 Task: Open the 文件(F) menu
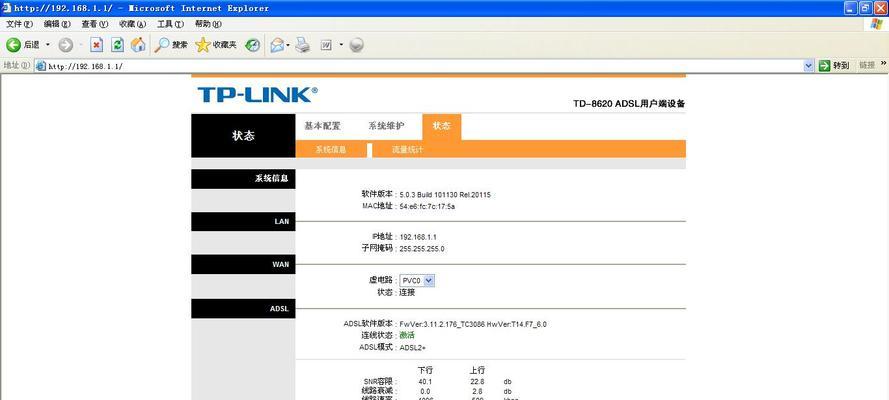[19, 24]
